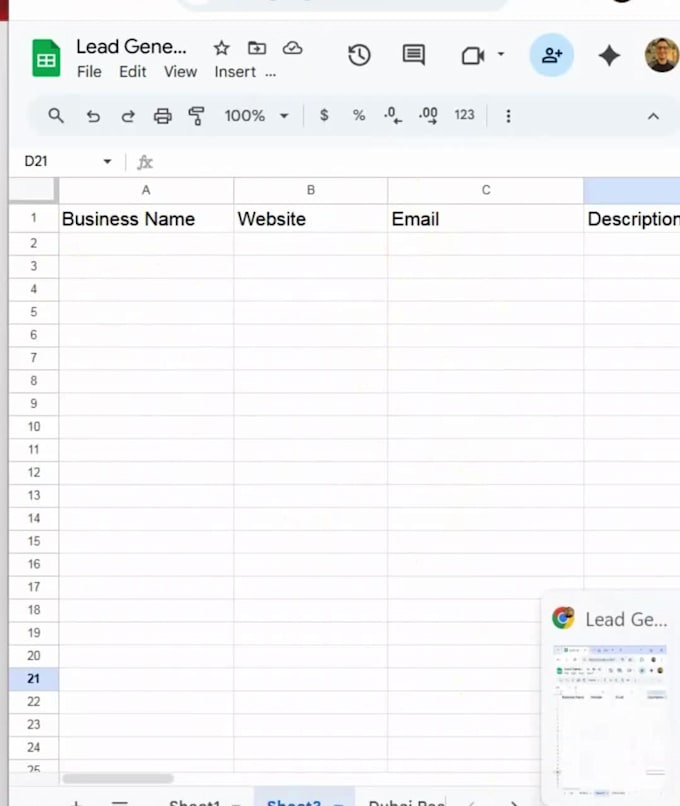Select row 1 header
This screenshot has height=806, width=680.
pos(33,218)
